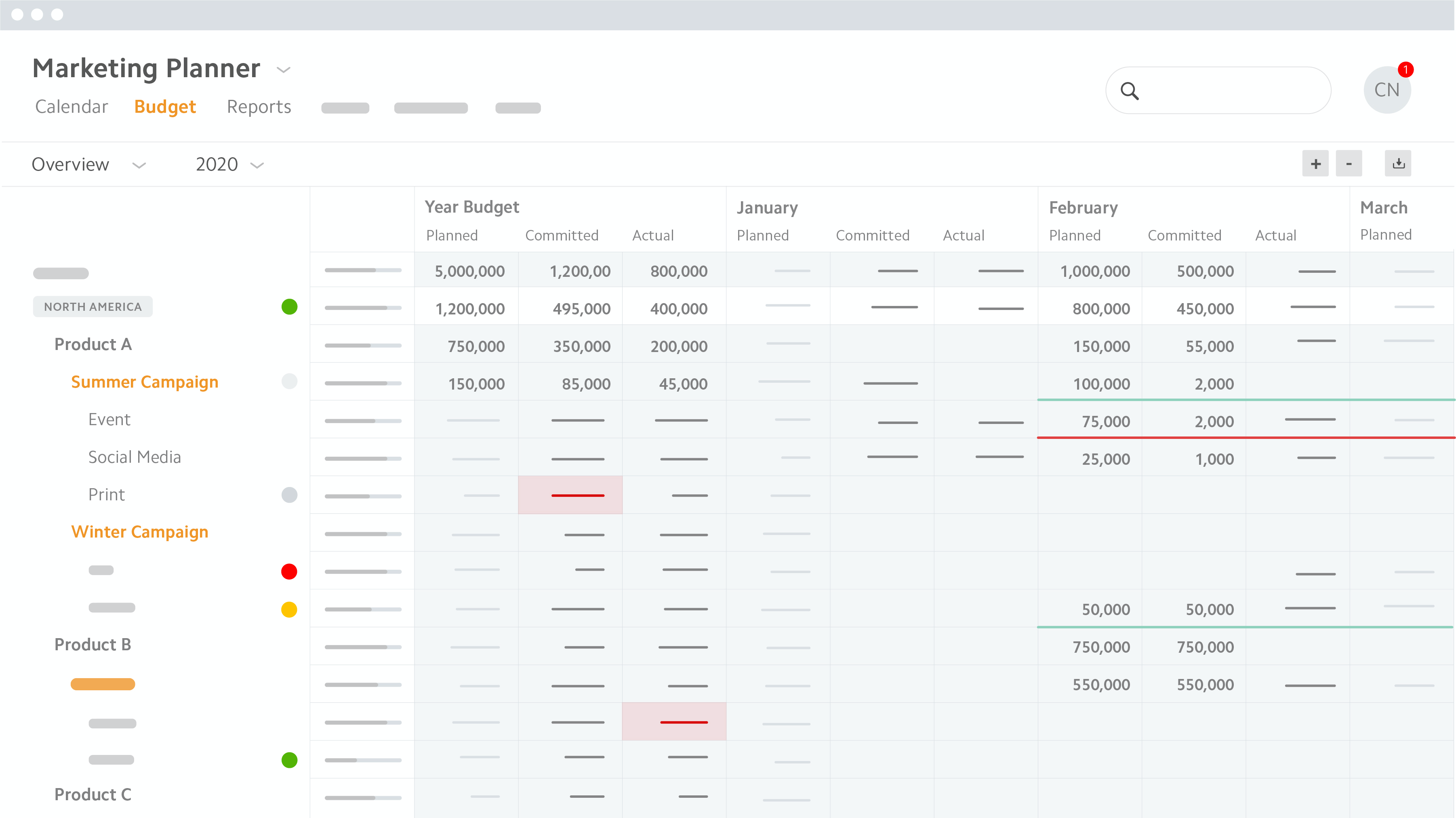Open the Summer Campaign link

[145, 382]
